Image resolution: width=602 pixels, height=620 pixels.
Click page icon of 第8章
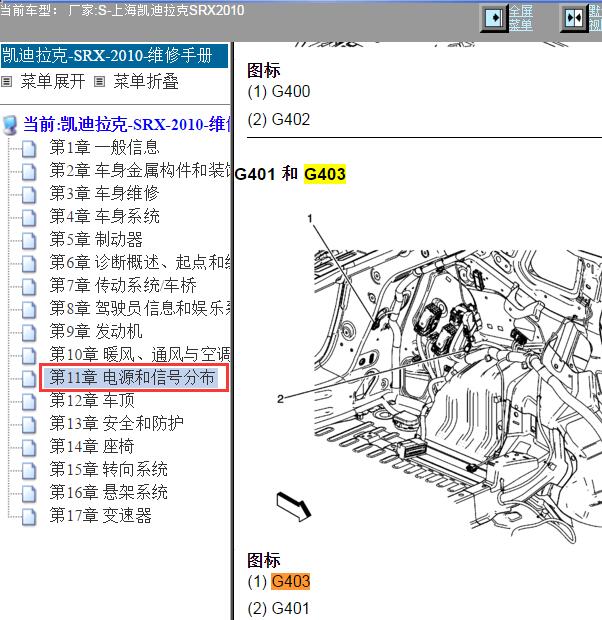[29, 310]
